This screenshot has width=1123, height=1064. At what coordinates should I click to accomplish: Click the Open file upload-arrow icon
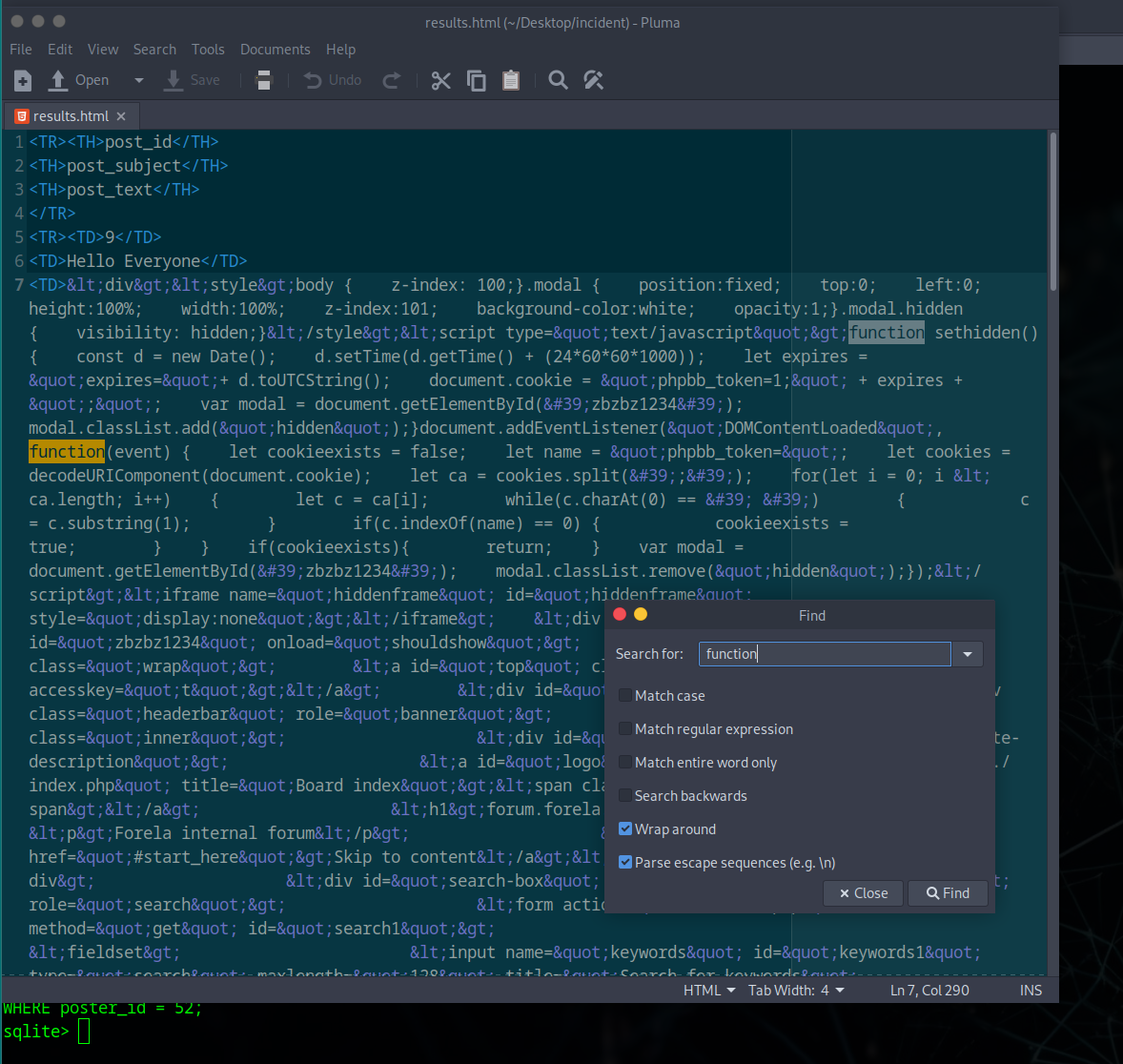pos(57,80)
